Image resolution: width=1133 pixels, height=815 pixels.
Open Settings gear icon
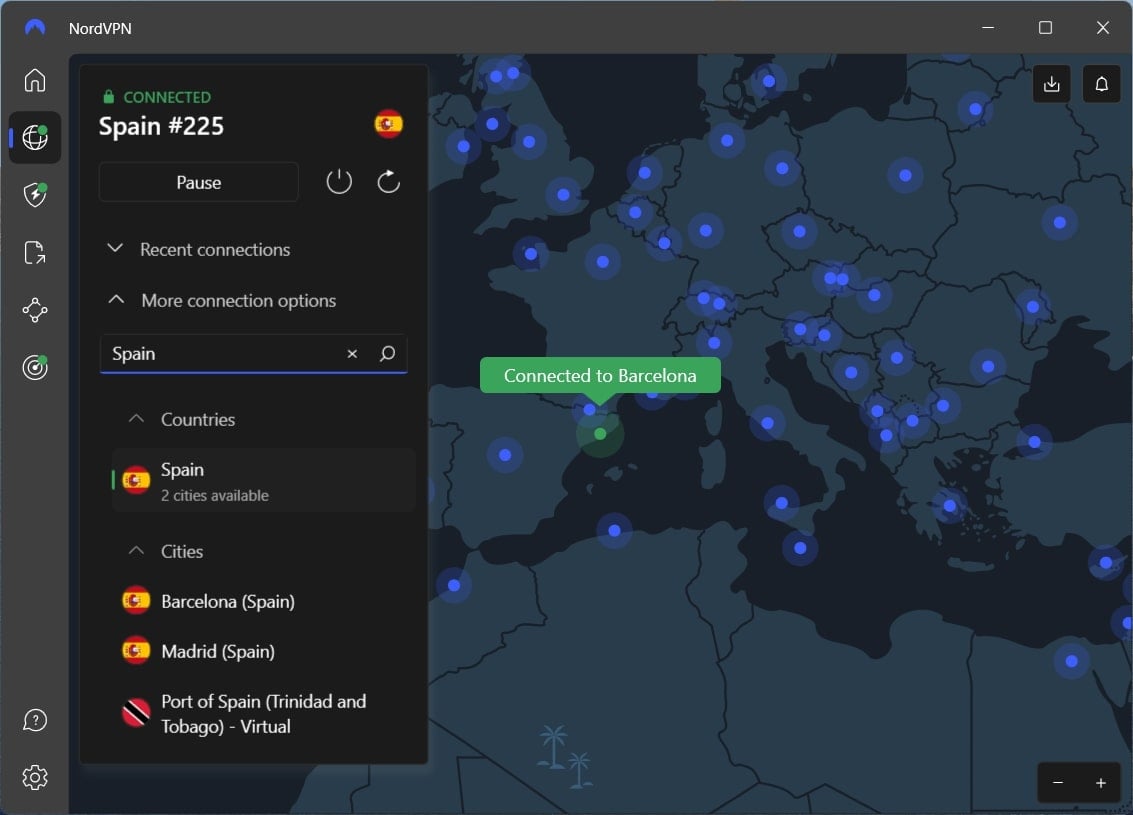coord(35,777)
